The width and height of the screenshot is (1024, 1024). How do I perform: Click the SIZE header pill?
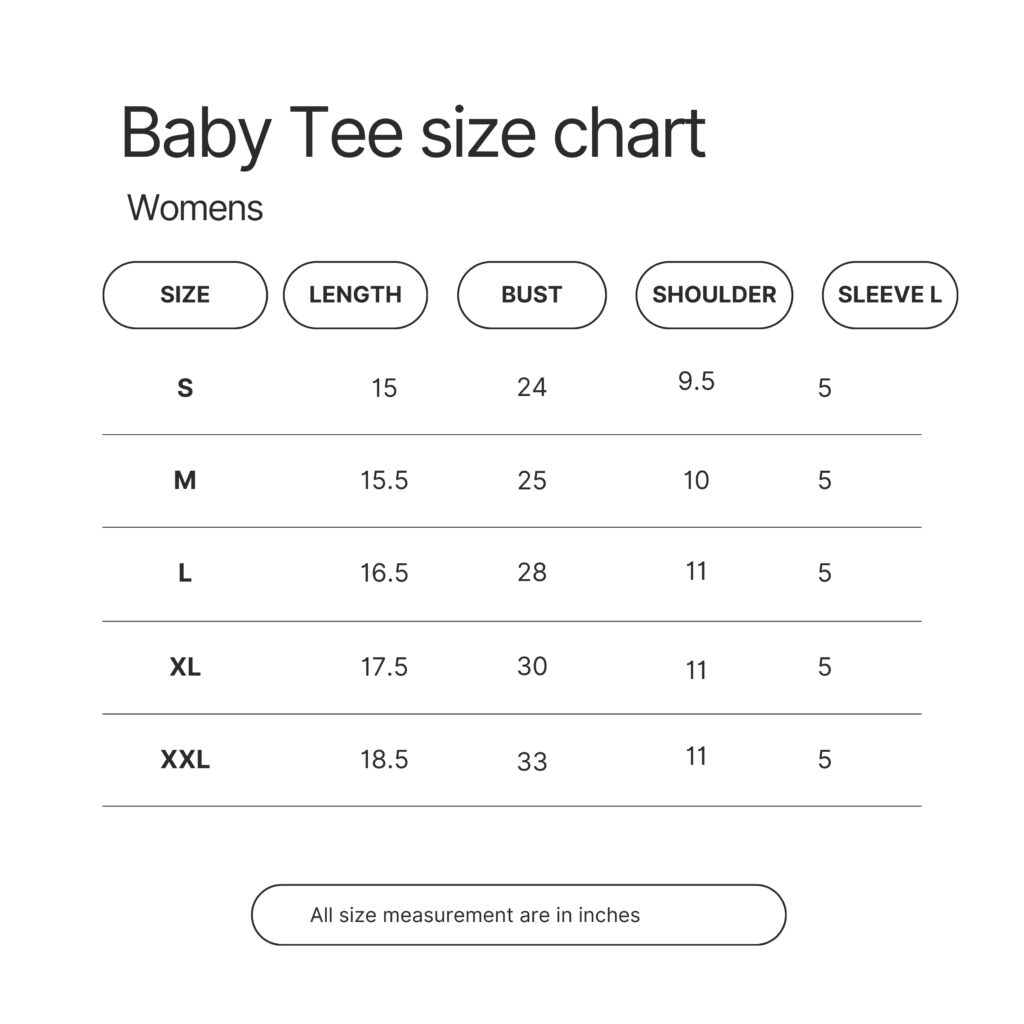pos(185,295)
